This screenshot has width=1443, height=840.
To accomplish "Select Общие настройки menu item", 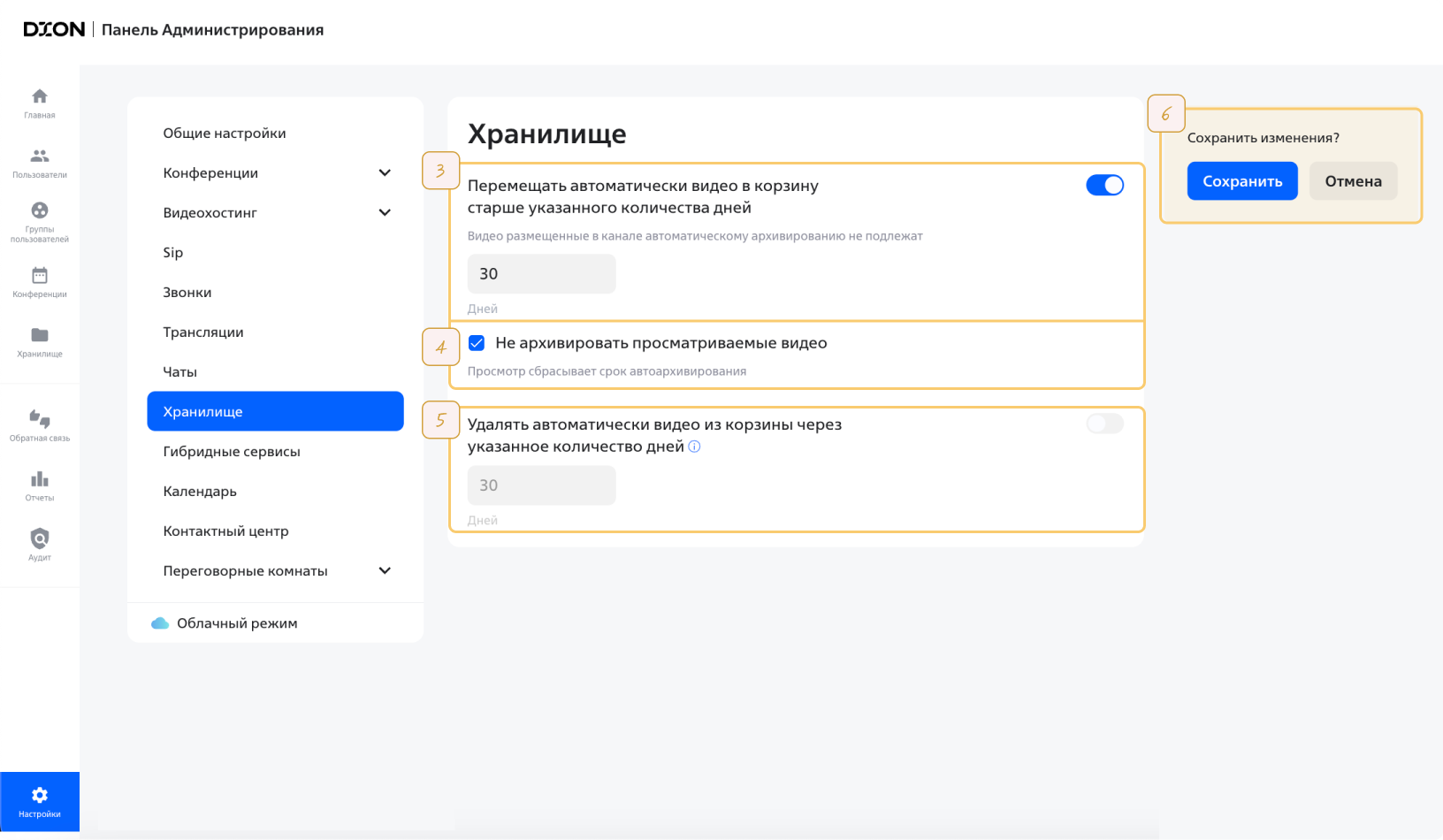I will (225, 134).
